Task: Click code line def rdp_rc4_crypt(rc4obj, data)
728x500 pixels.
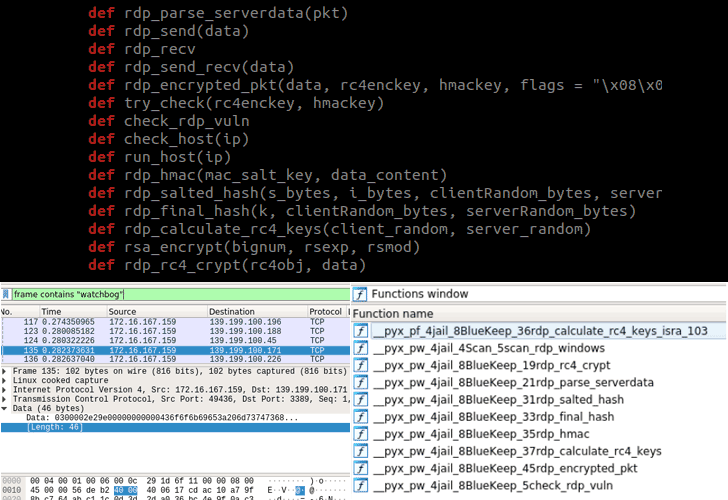Action: 228,266
